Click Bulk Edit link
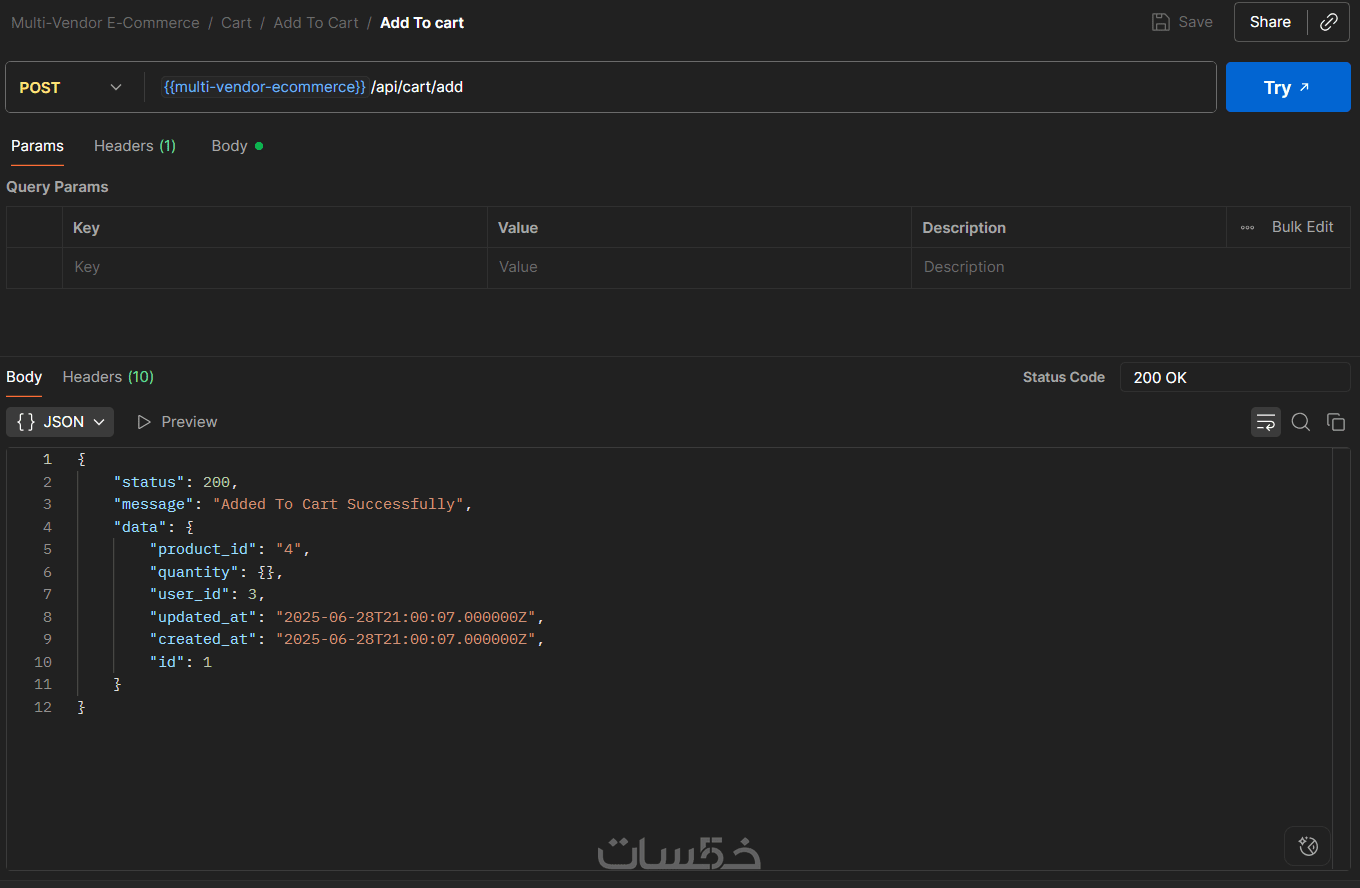The image size is (1360, 888). coord(1302,227)
